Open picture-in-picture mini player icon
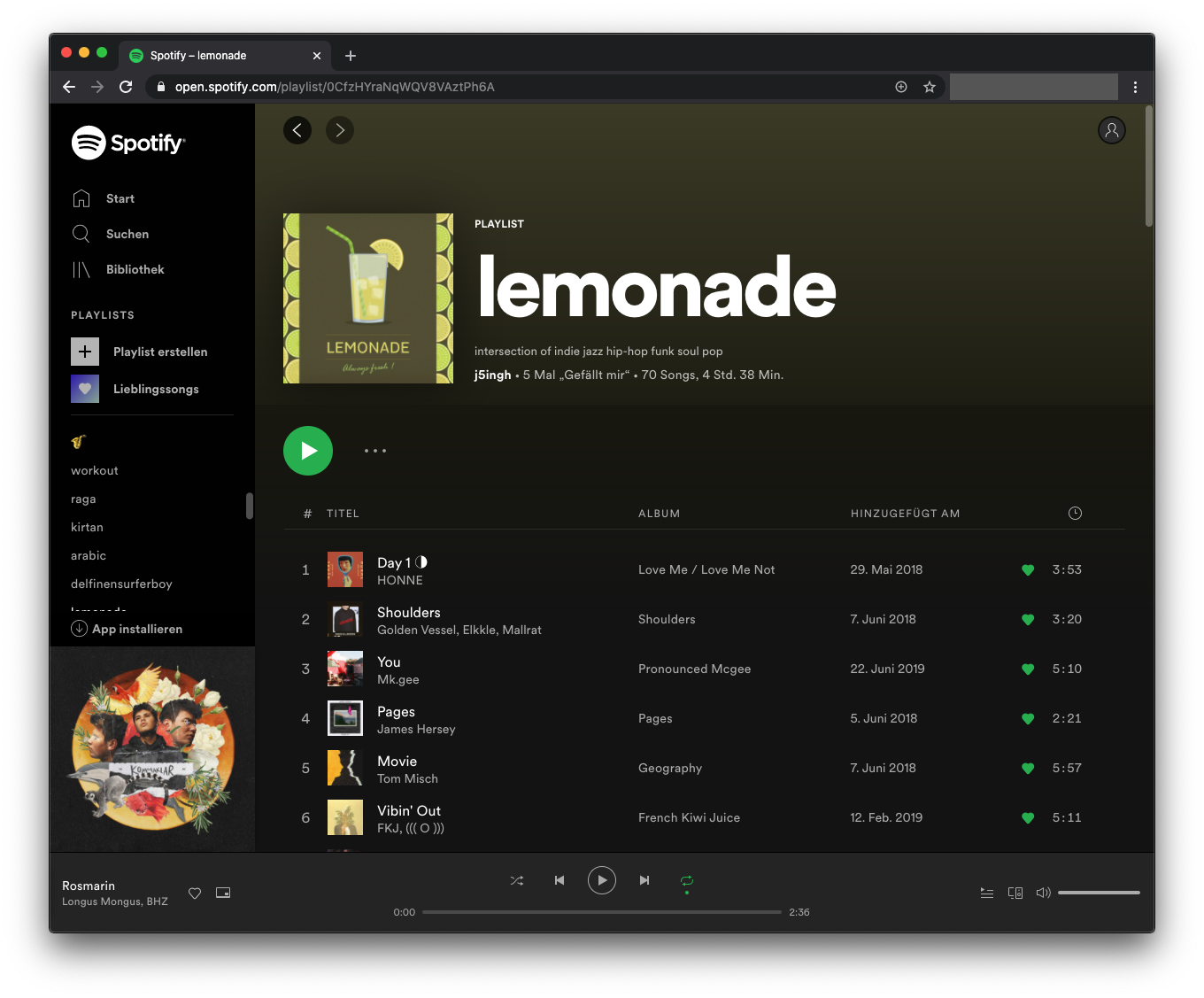The height and width of the screenshot is (998, 1204). pyautogui.click(x=223, y=893)
